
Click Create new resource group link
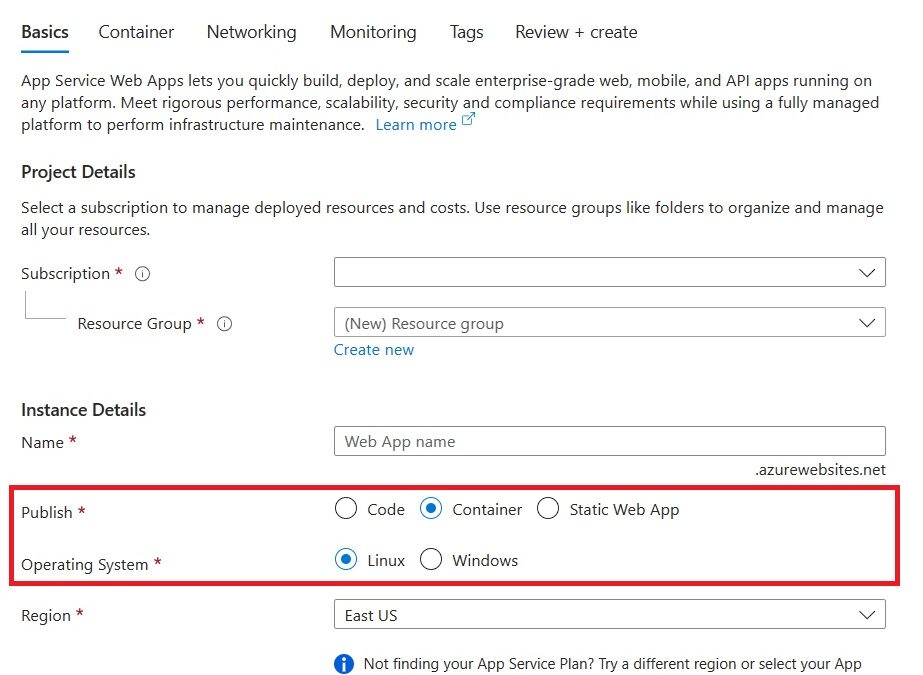pyautogui.click(x=374, y=350)
